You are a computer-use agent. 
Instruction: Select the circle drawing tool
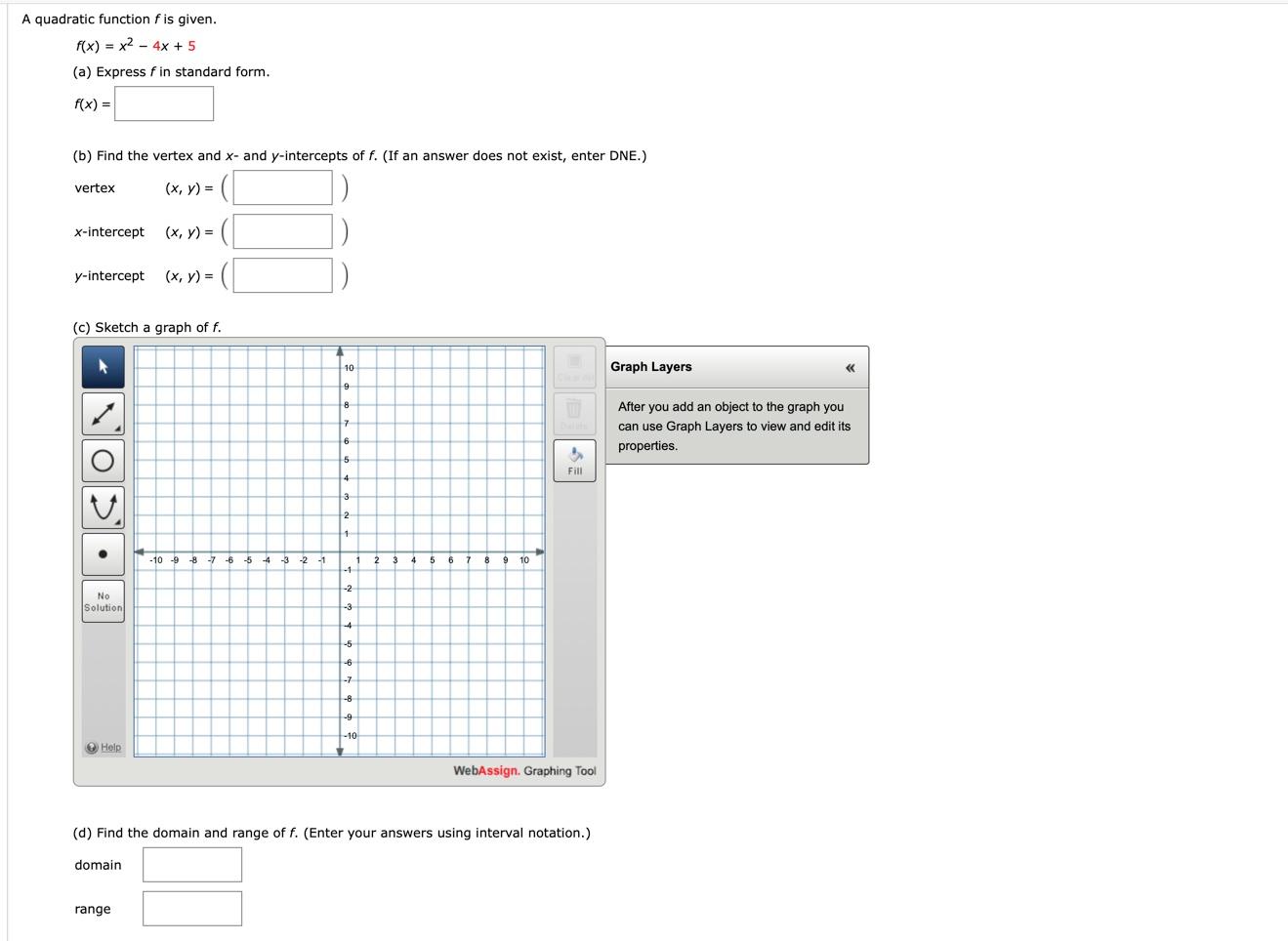point(102,459)
